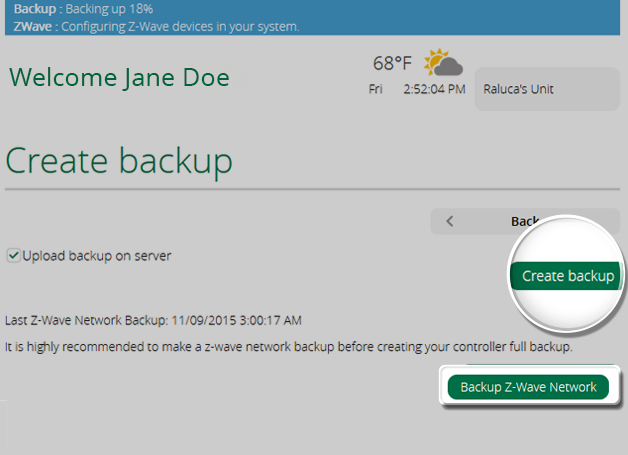The image size is (628, 455).
Task: Click the highly recommended z-wave backup notice
Action: (x=288, y=347)
